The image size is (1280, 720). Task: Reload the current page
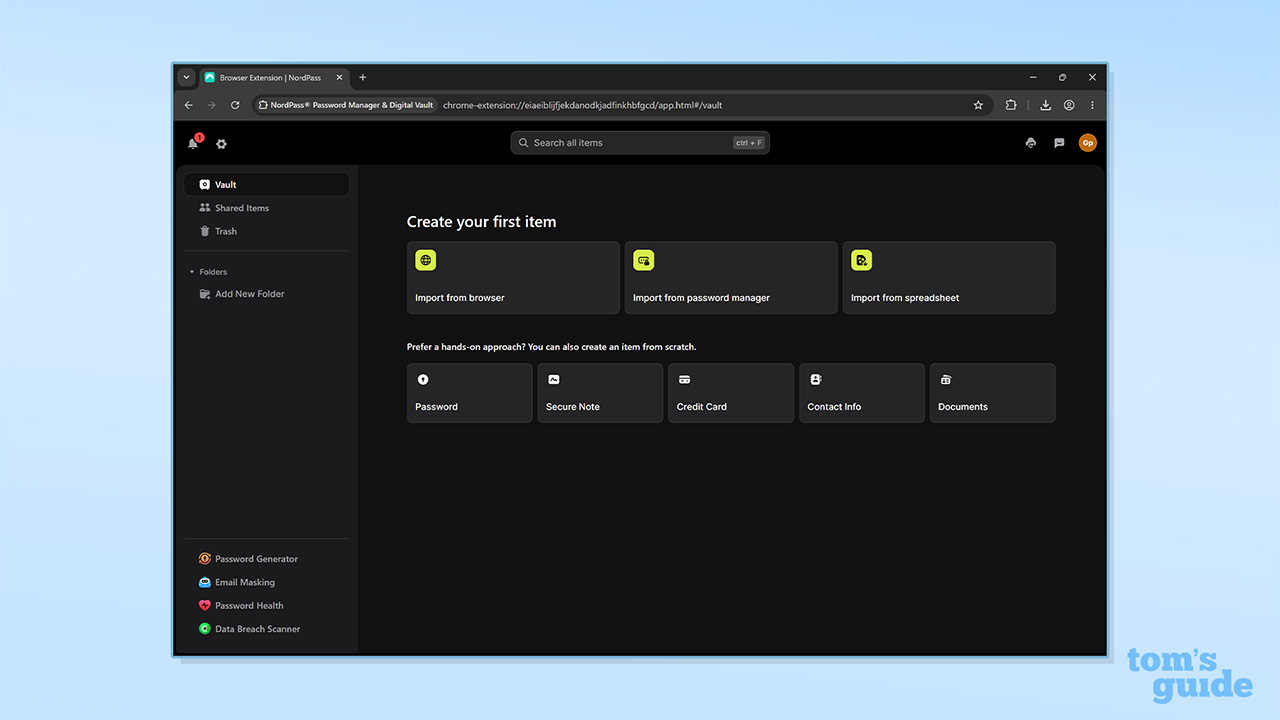pyautogui.click(x=235, y=105)
